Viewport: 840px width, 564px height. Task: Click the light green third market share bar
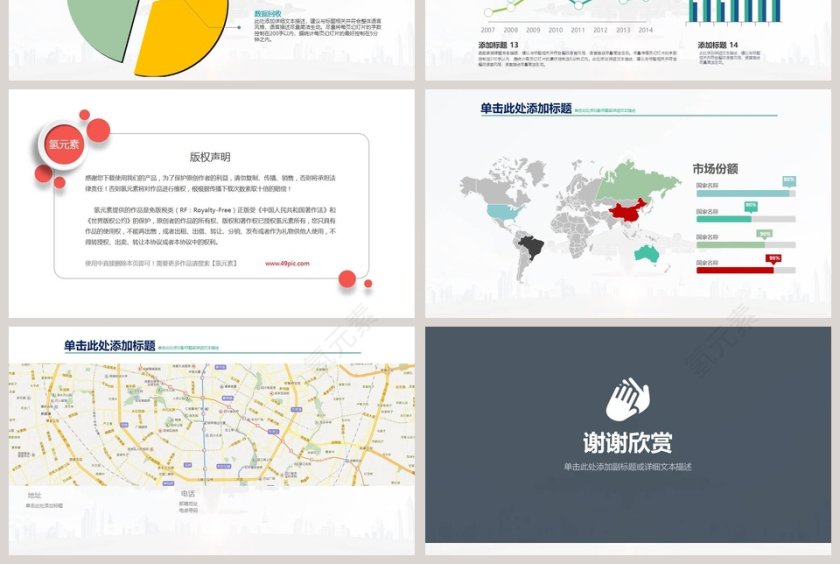[x=731, y=245]
